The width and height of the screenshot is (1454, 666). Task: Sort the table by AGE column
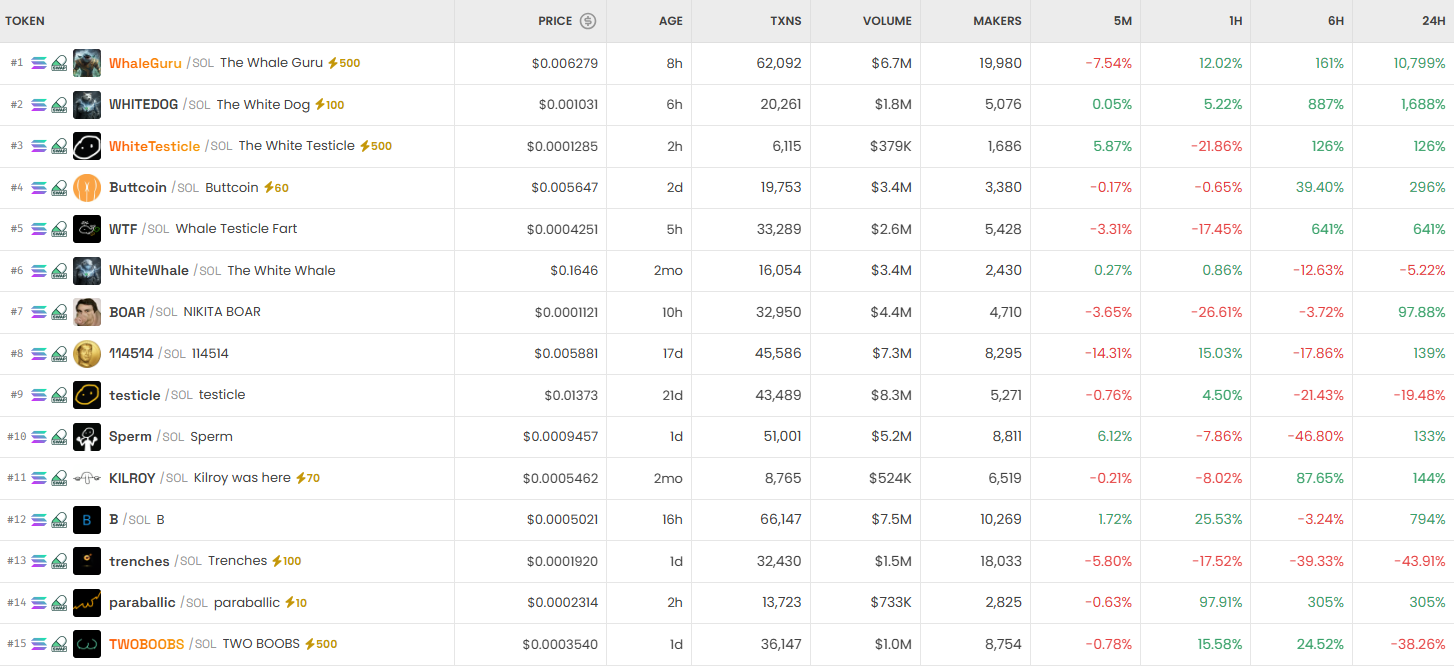[670, 21]
